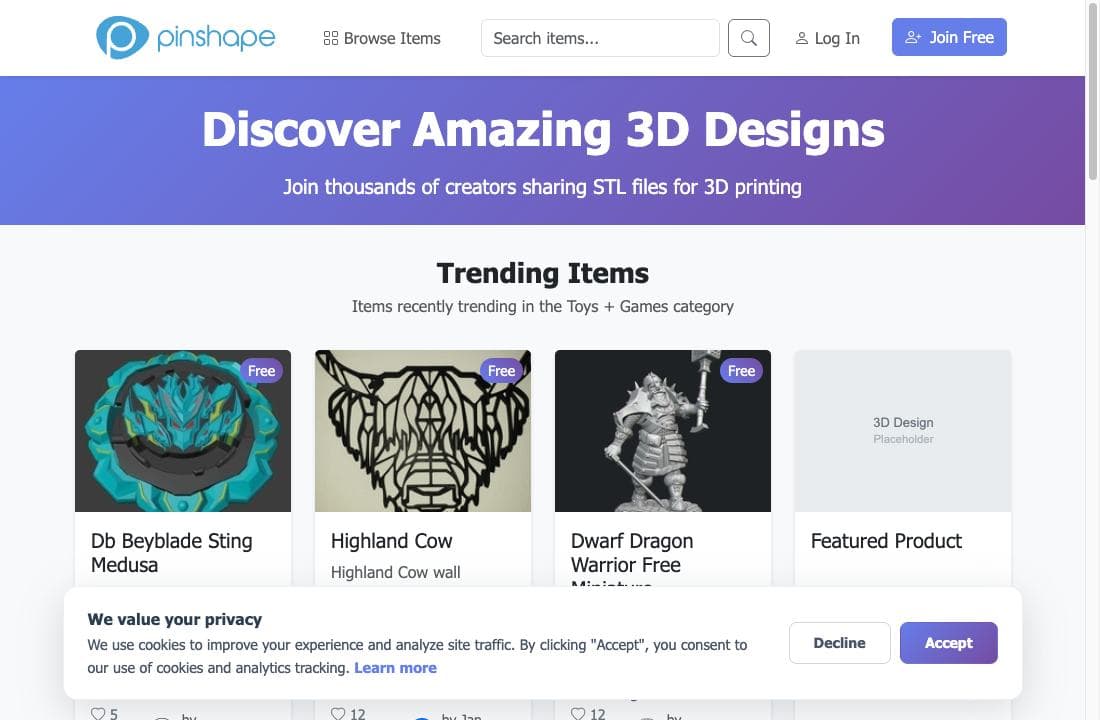This screenshot has height=720, width=1100.
Task: Open the 3D Design placeholder image
Action: pyautogui.click(x=903, y=431)
